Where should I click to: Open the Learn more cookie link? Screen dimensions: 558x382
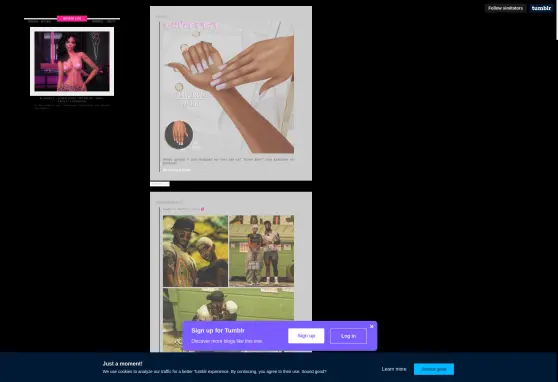(394, 369)
